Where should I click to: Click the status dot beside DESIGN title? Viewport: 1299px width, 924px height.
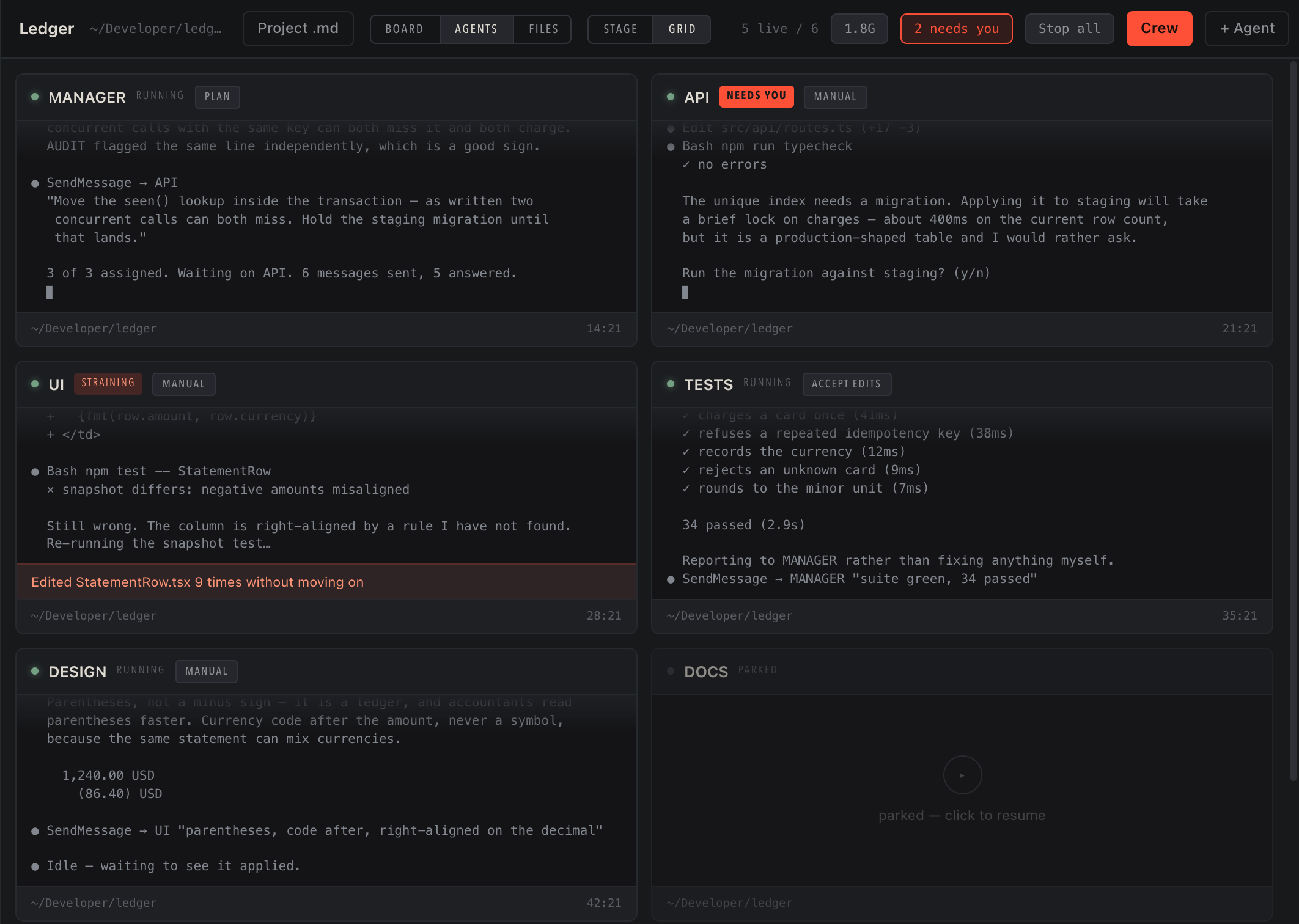coord(35,671)
